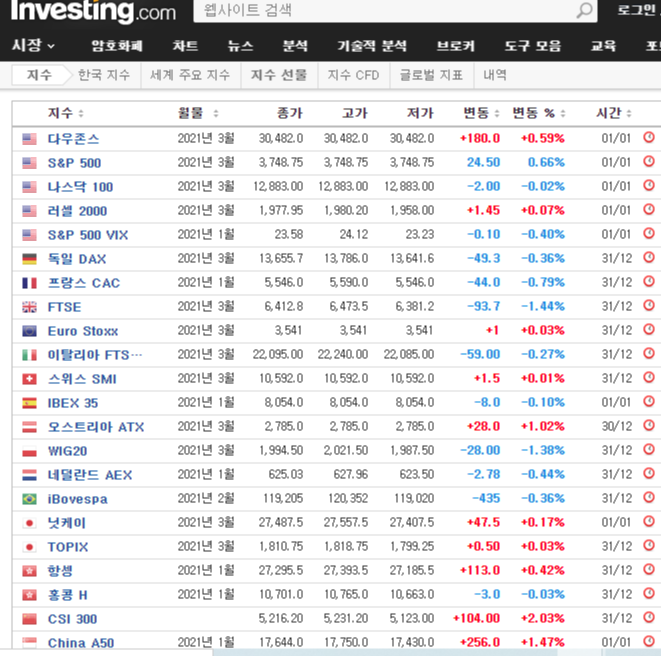This screenshot has width=661, height=656.
Task: Open the 기술적 분석 menu
Action: (372, 46)
